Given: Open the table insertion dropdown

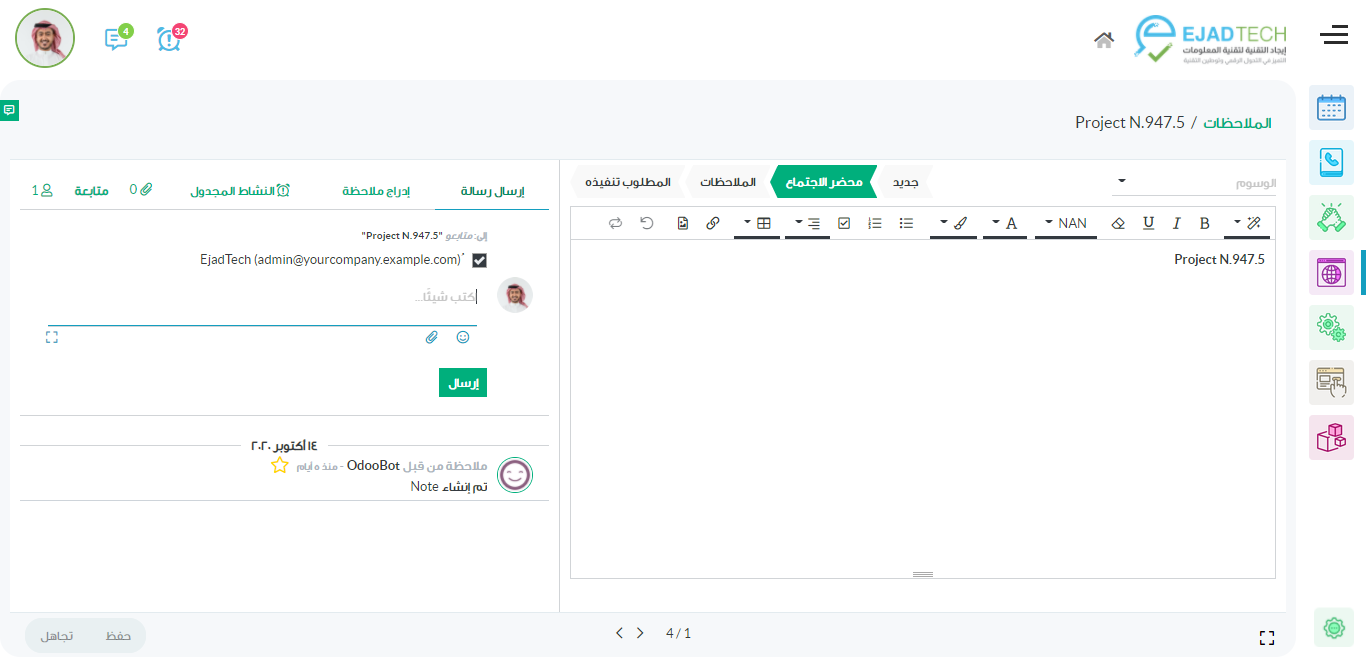Looking at the screenshot, I should 757,223.
